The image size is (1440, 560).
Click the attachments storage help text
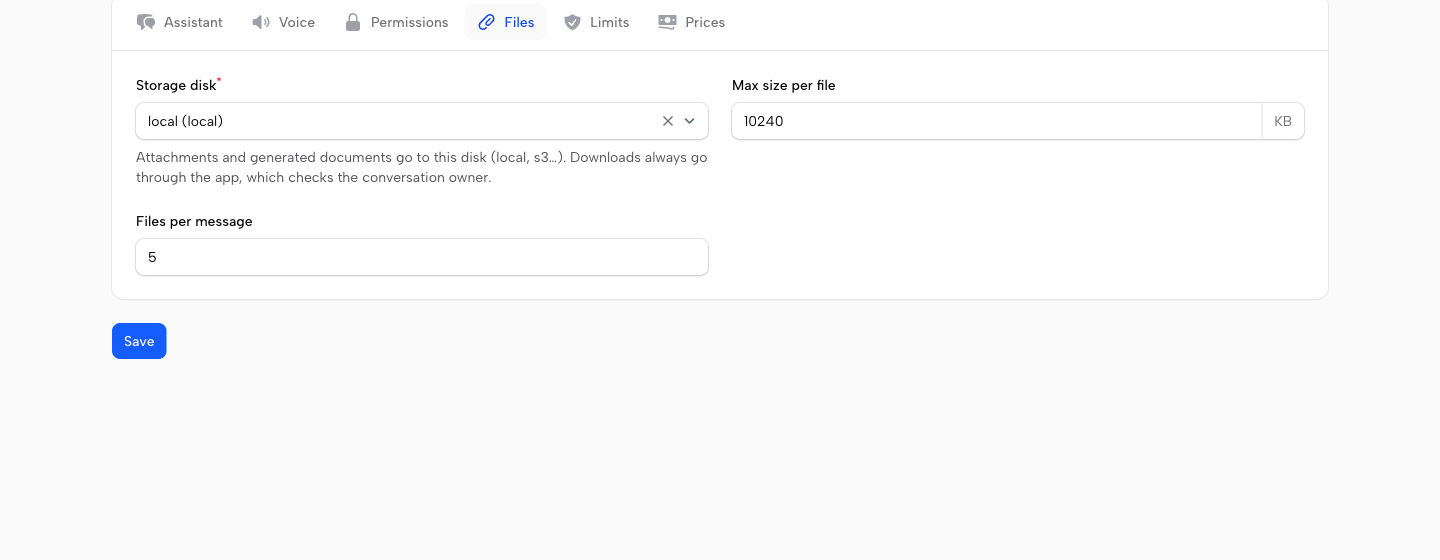pos(422,168)
